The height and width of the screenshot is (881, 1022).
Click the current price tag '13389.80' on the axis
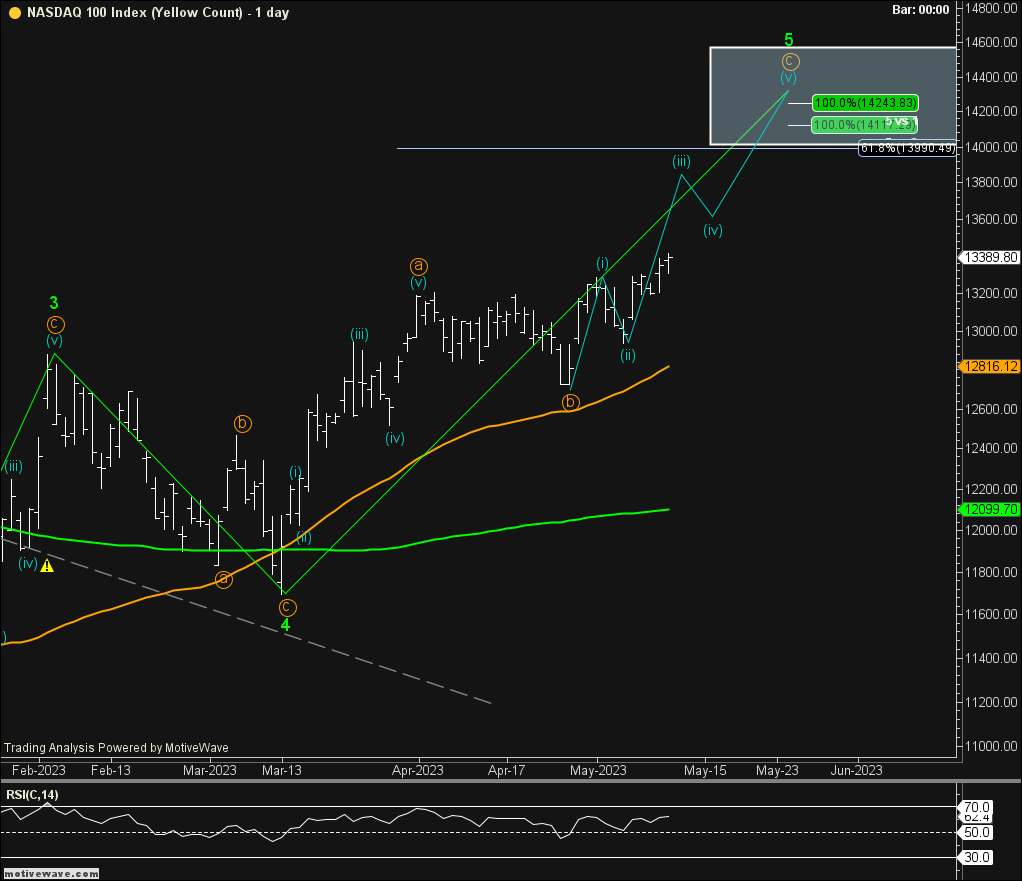pyautogui.click(x=991, y=257)
